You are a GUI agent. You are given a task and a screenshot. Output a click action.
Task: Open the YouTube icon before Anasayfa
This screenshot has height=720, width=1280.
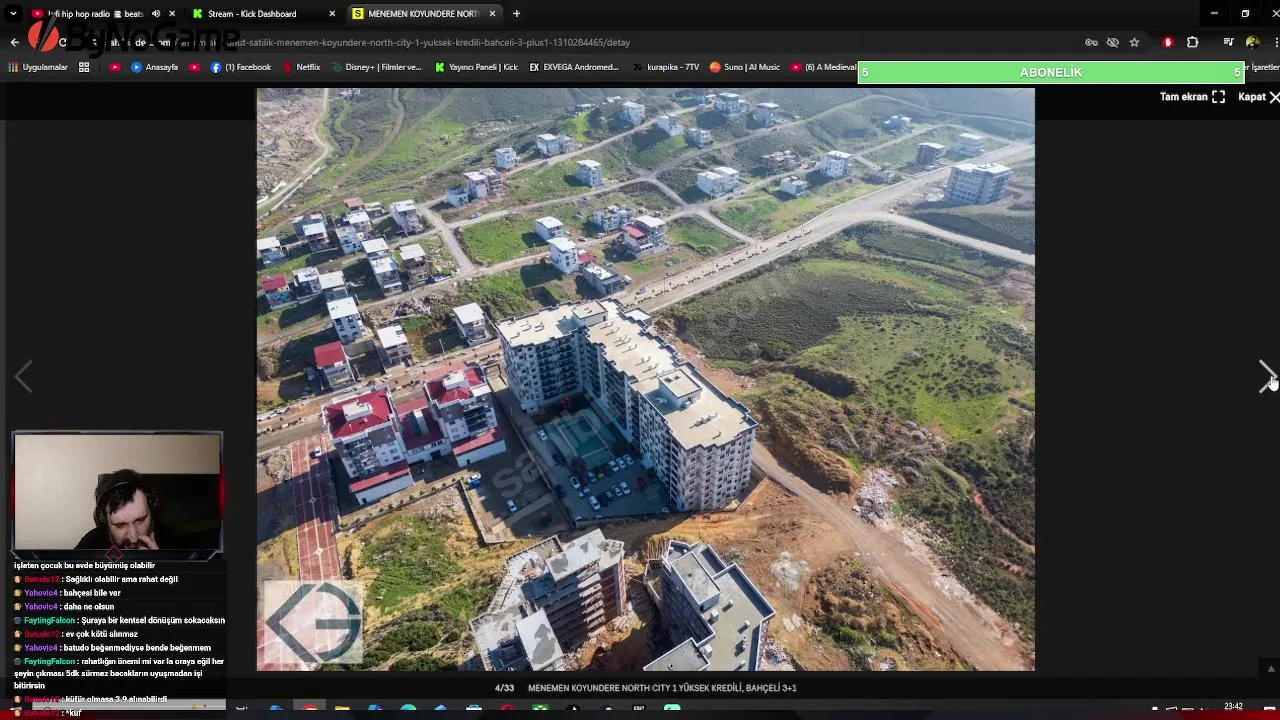[115, 67]
